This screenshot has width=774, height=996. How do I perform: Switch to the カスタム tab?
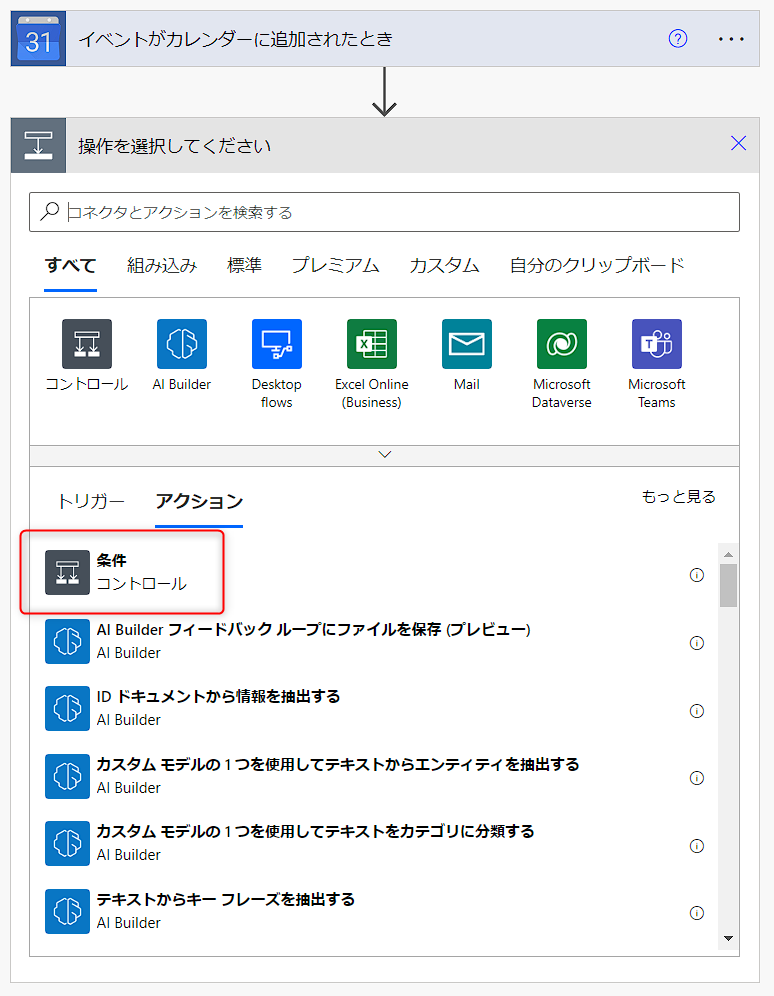pyautogui.click(x=444, y=265)
